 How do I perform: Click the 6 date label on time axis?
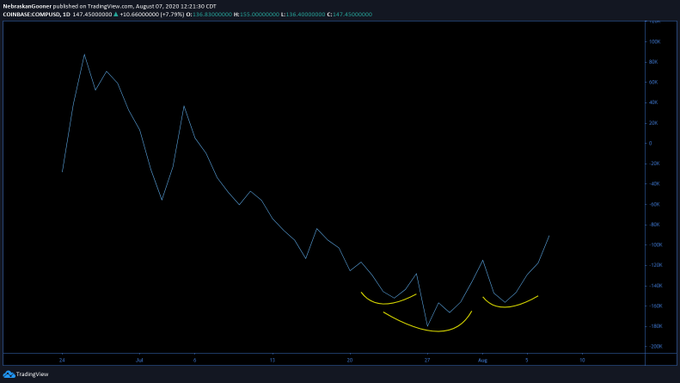195,360
